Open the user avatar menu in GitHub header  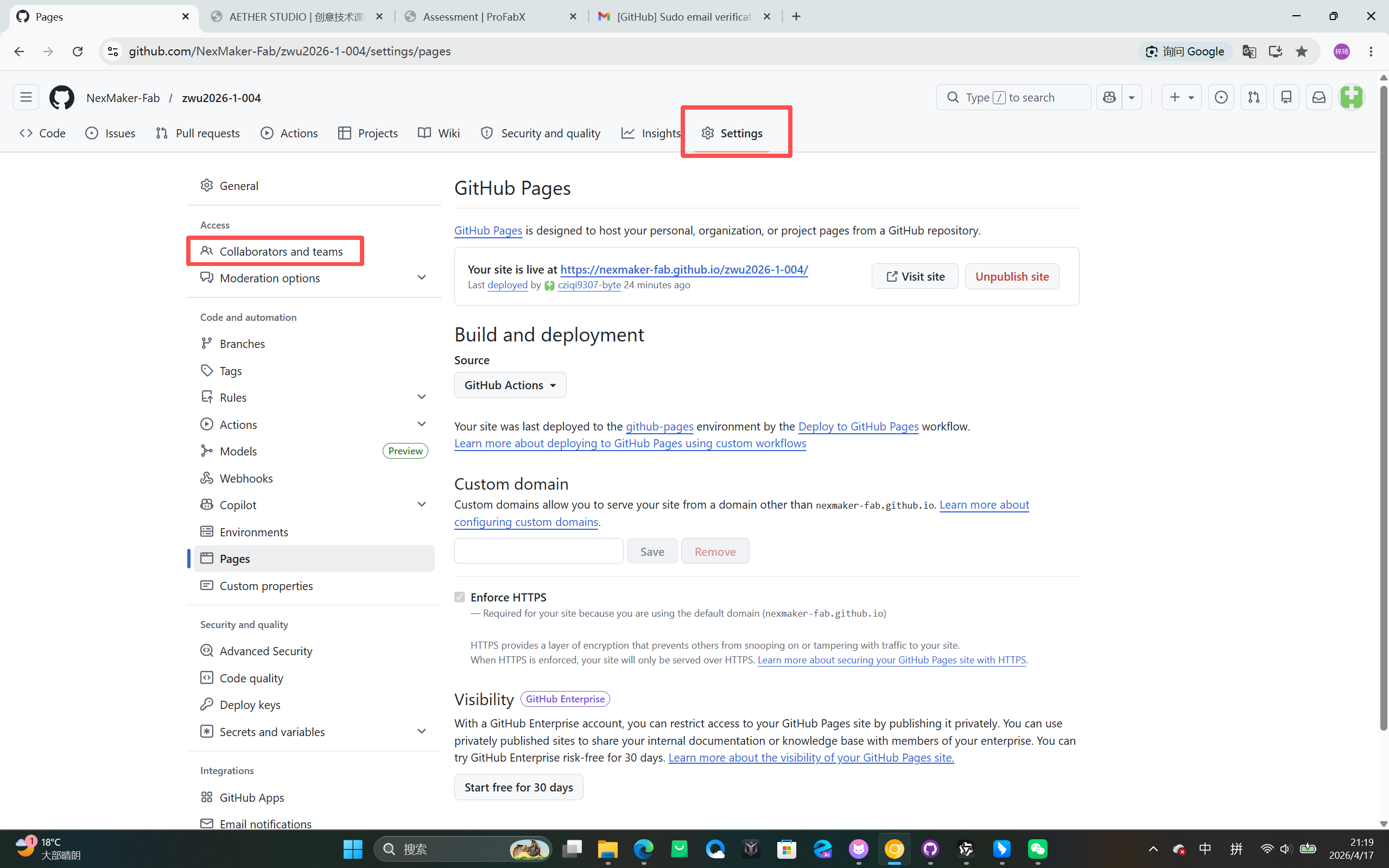(x=1352, y=98)
